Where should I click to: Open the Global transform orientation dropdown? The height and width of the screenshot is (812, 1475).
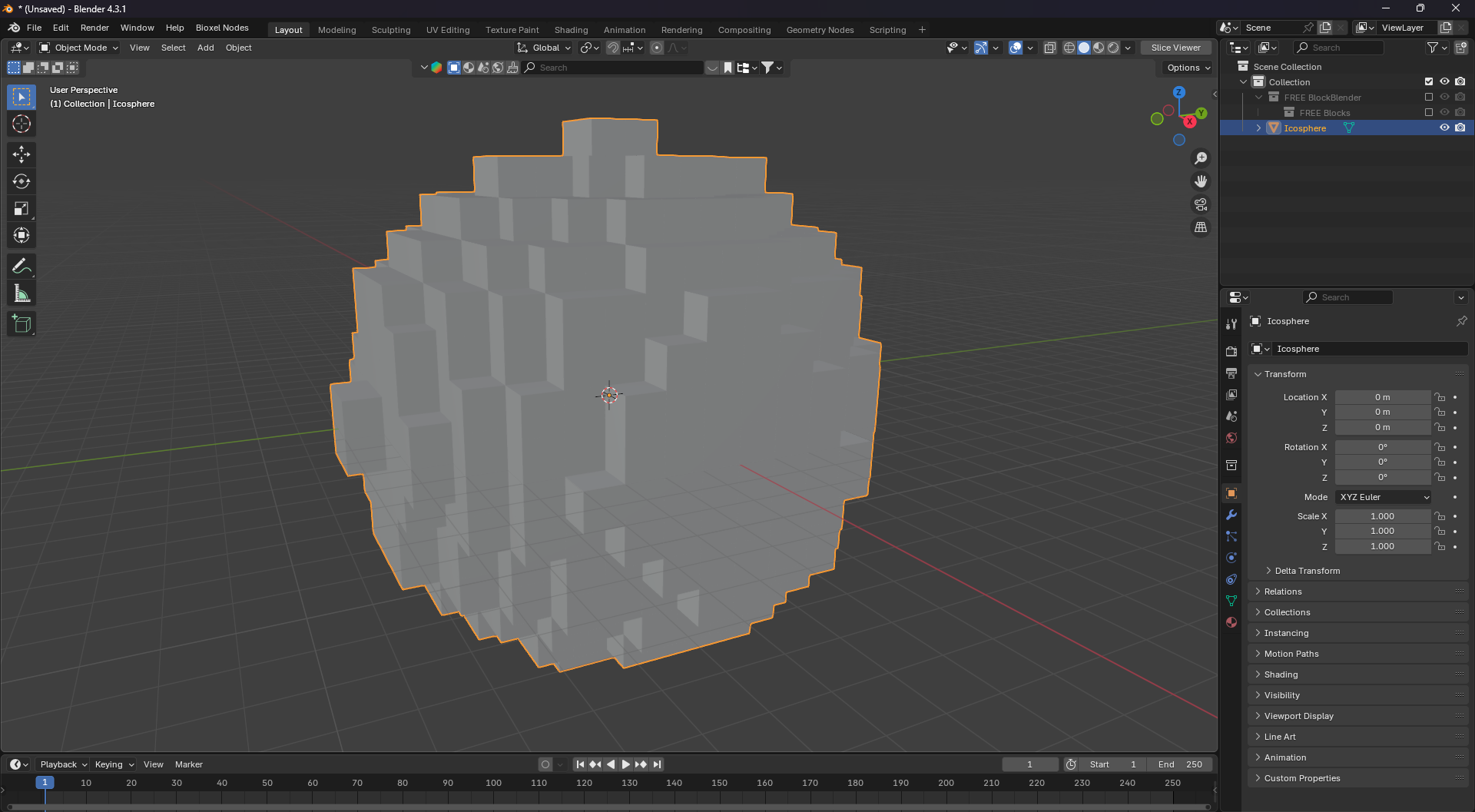(x=544, y=48)
